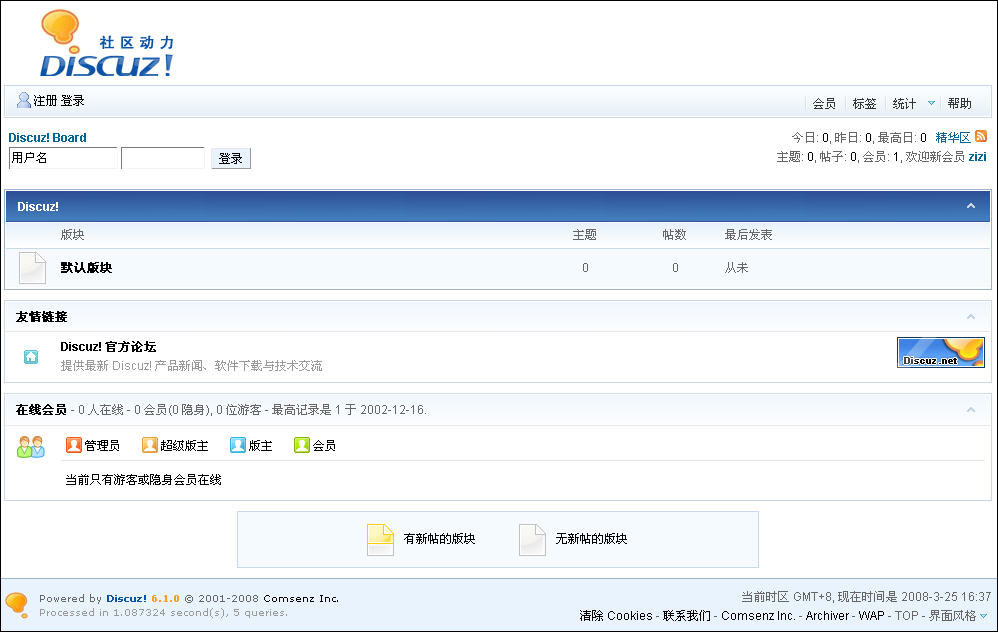This screenshot has height=632, width=998.
Task: Click the 登录 button
Action: pyautogui.click(x=230, y=158)
